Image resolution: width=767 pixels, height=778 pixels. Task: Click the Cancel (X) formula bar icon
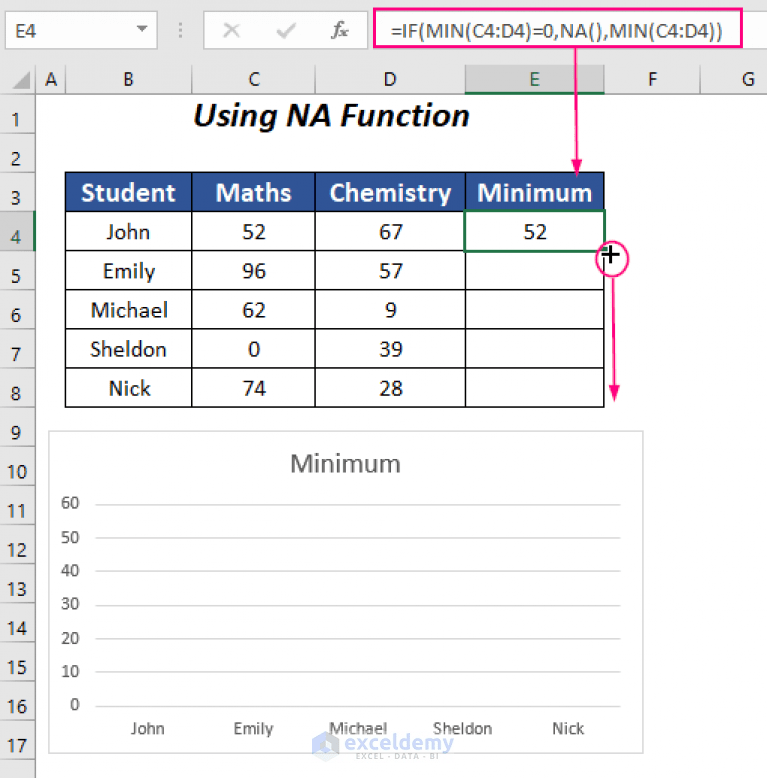[231, 31]
